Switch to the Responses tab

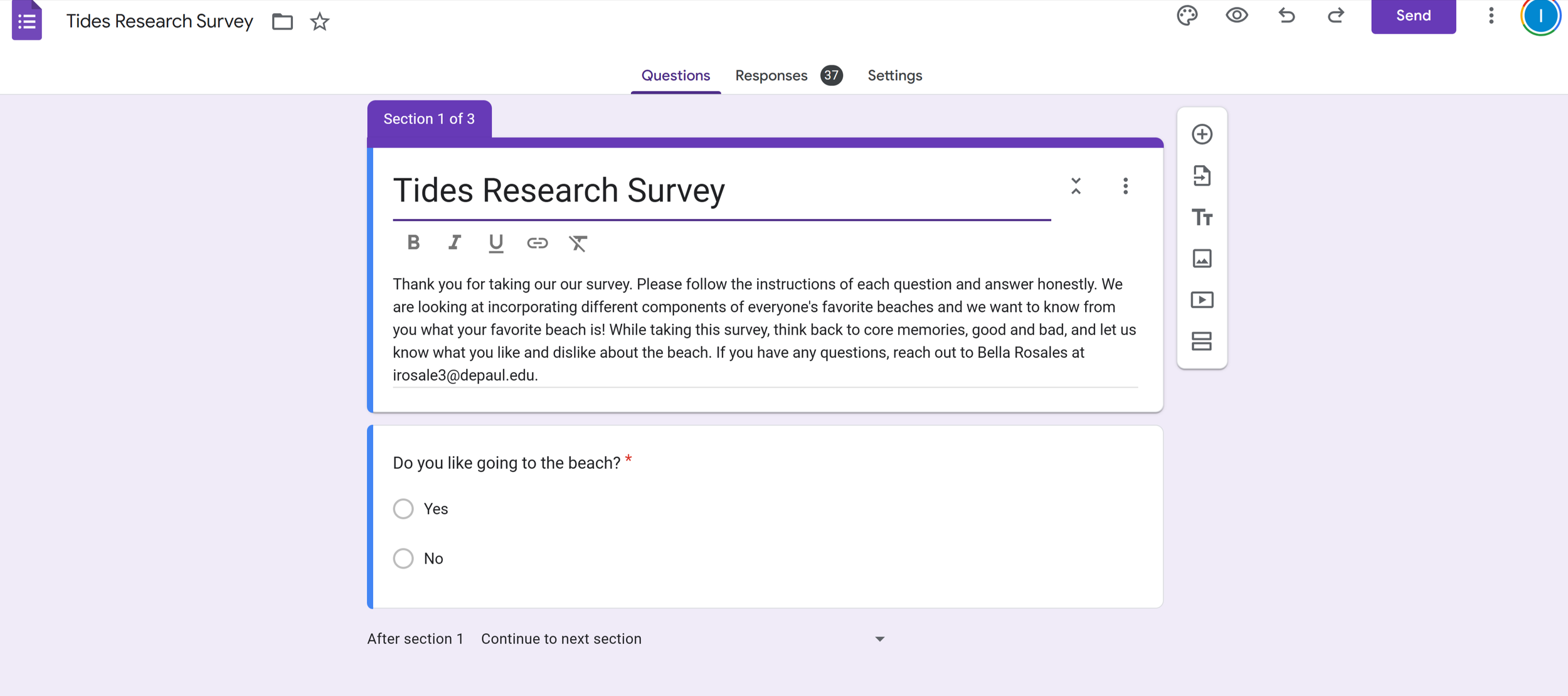click(771, 76)
